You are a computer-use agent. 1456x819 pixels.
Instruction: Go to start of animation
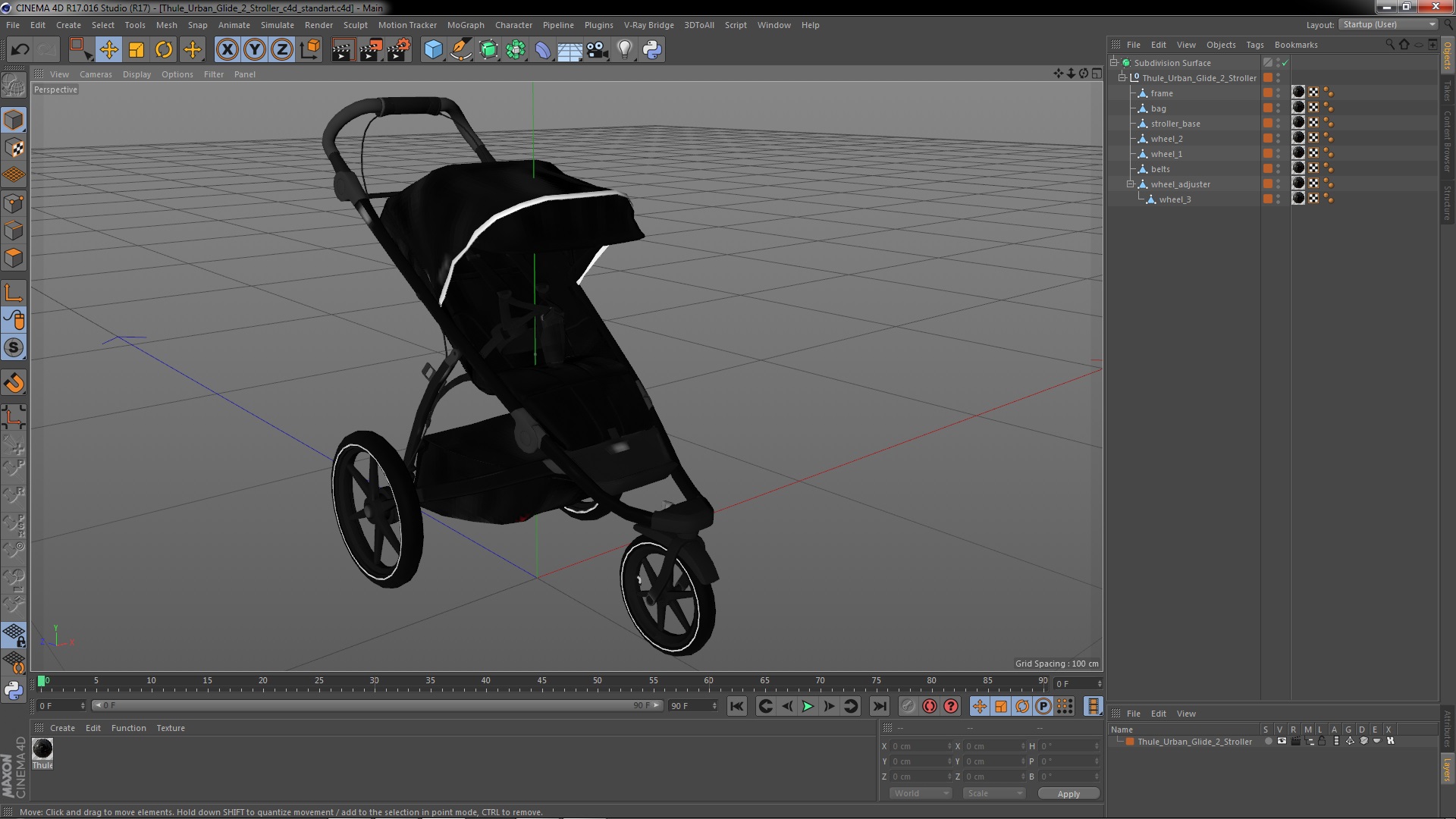(x=736, y=706)
